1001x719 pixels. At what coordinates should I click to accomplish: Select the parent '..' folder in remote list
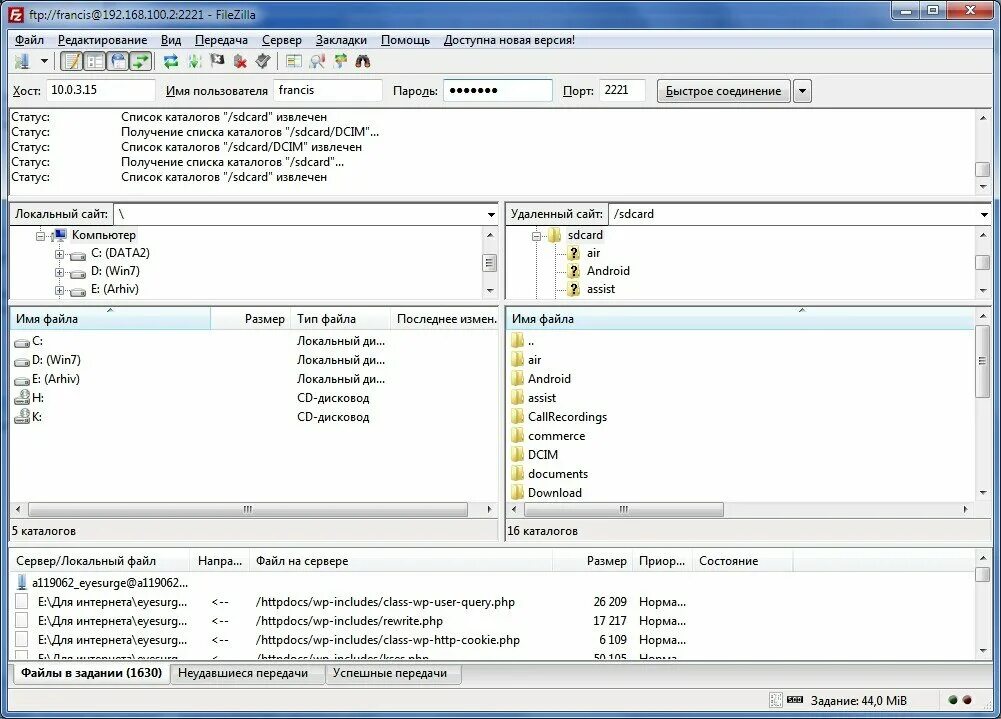tap(522, 341)
